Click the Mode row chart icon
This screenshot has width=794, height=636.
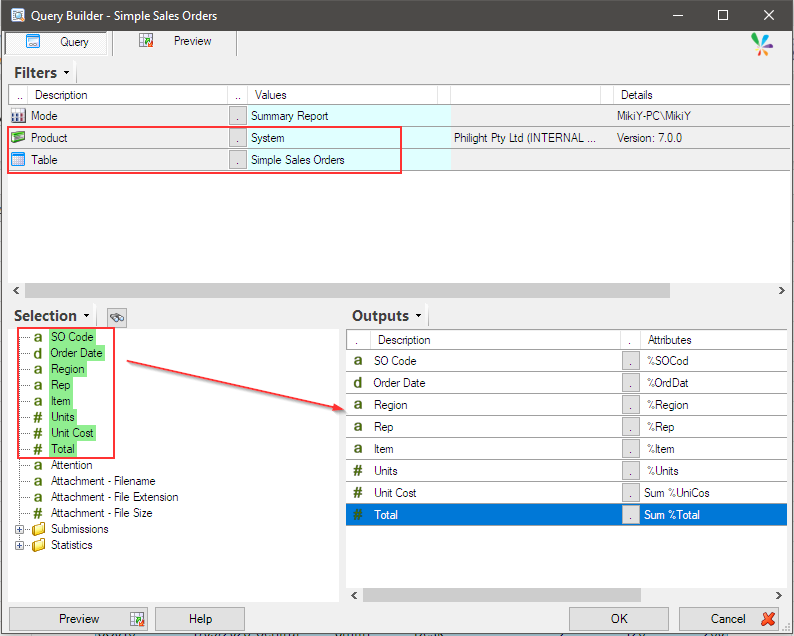tap(18, 116)
